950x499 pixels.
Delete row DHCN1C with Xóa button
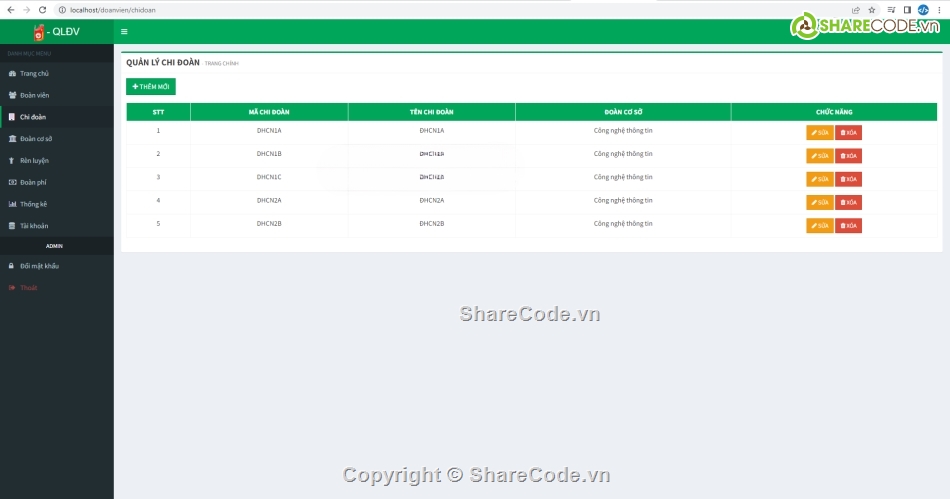tap(848, 179)
